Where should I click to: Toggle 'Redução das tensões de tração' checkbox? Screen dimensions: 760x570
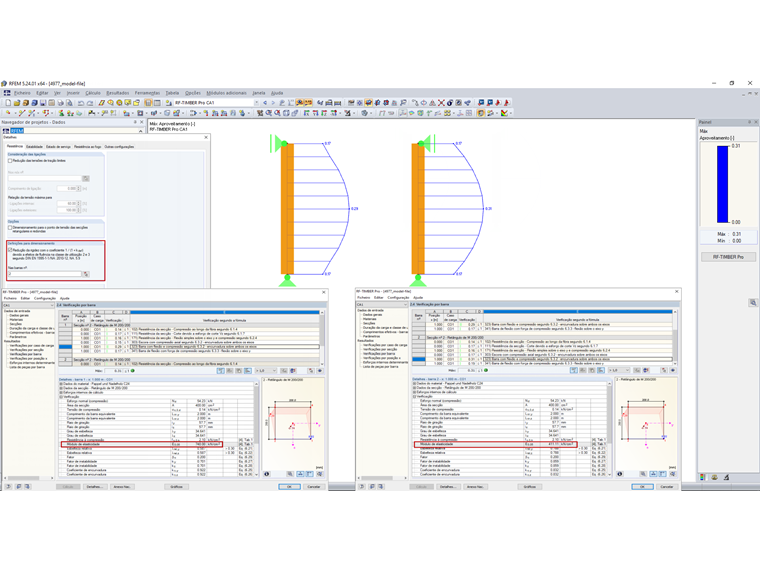[10, 160]
